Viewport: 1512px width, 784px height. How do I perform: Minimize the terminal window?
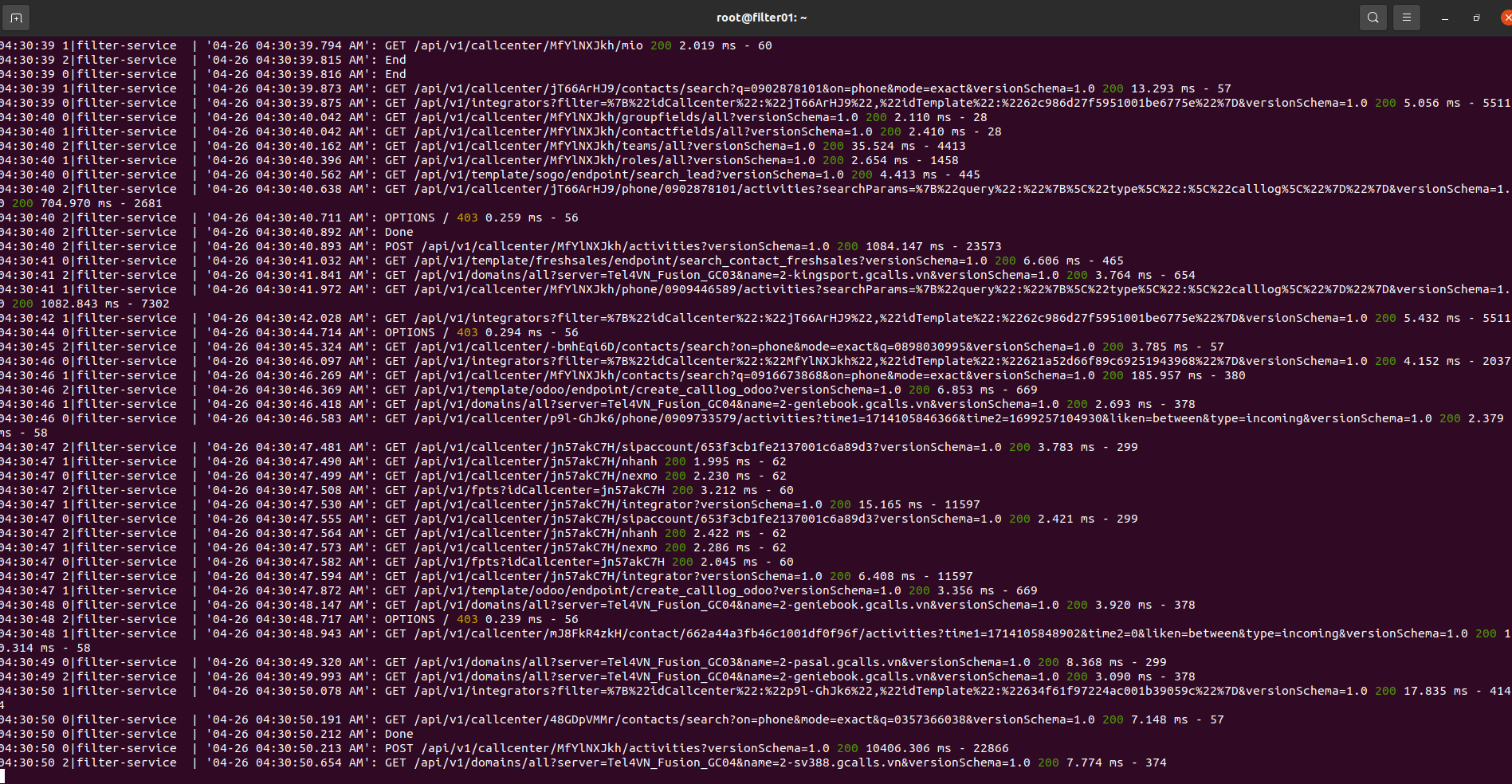click(1444, 18)
